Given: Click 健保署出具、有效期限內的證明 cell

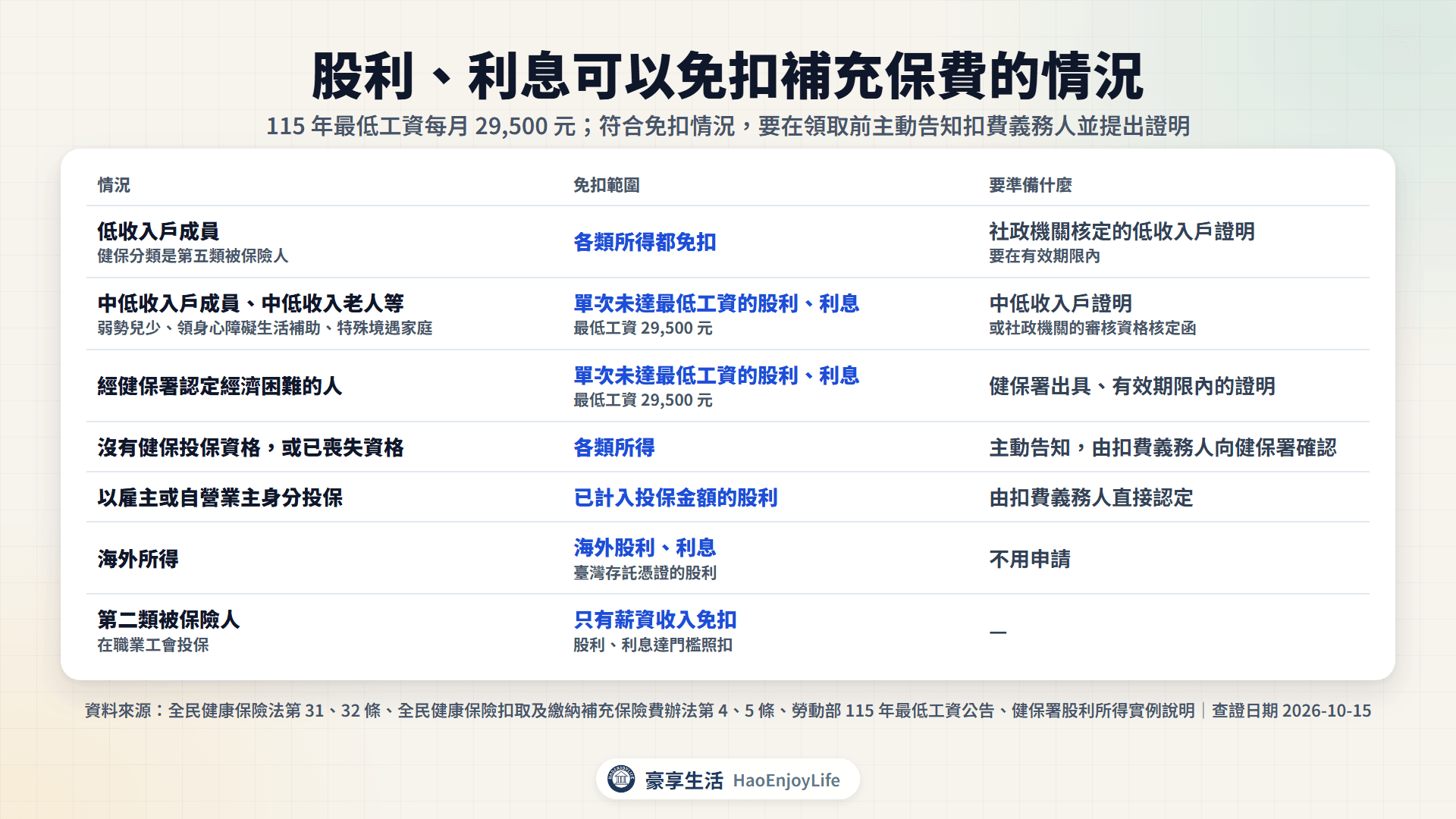Looking at the screenshot, I should 1132,386.
